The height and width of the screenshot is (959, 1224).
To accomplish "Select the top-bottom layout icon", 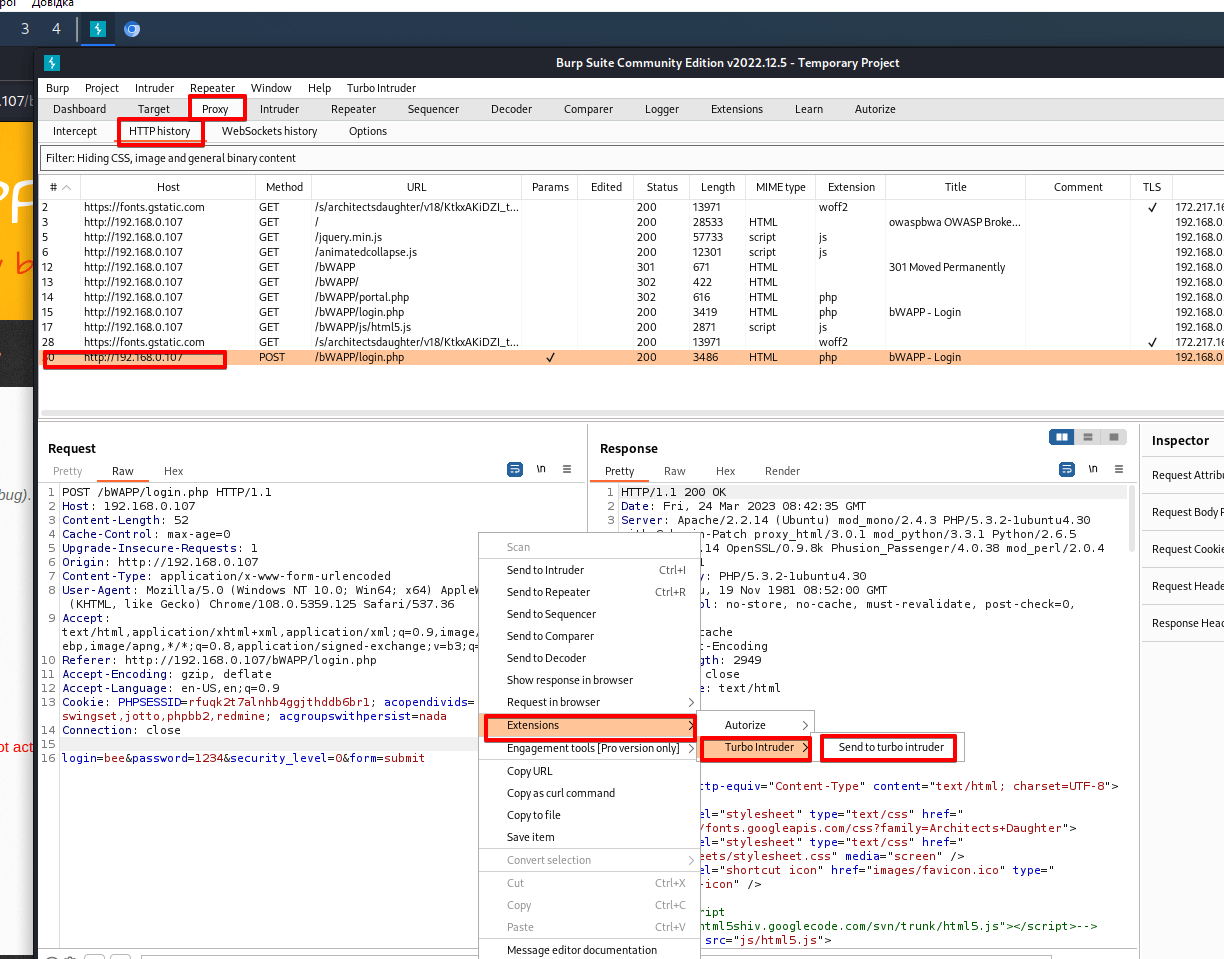I will click(1087, 437).
